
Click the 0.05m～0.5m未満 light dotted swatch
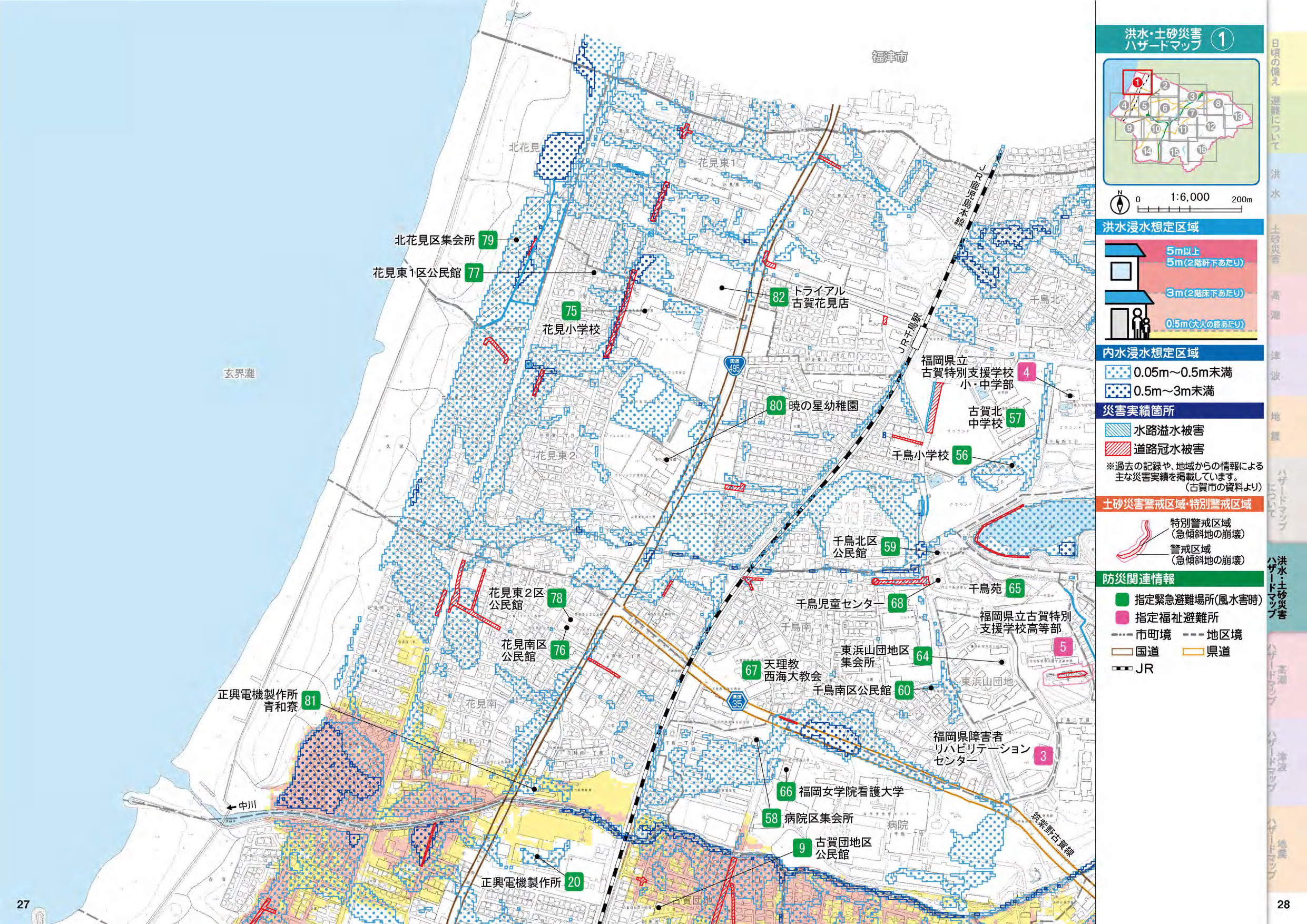coord(1118,373)
